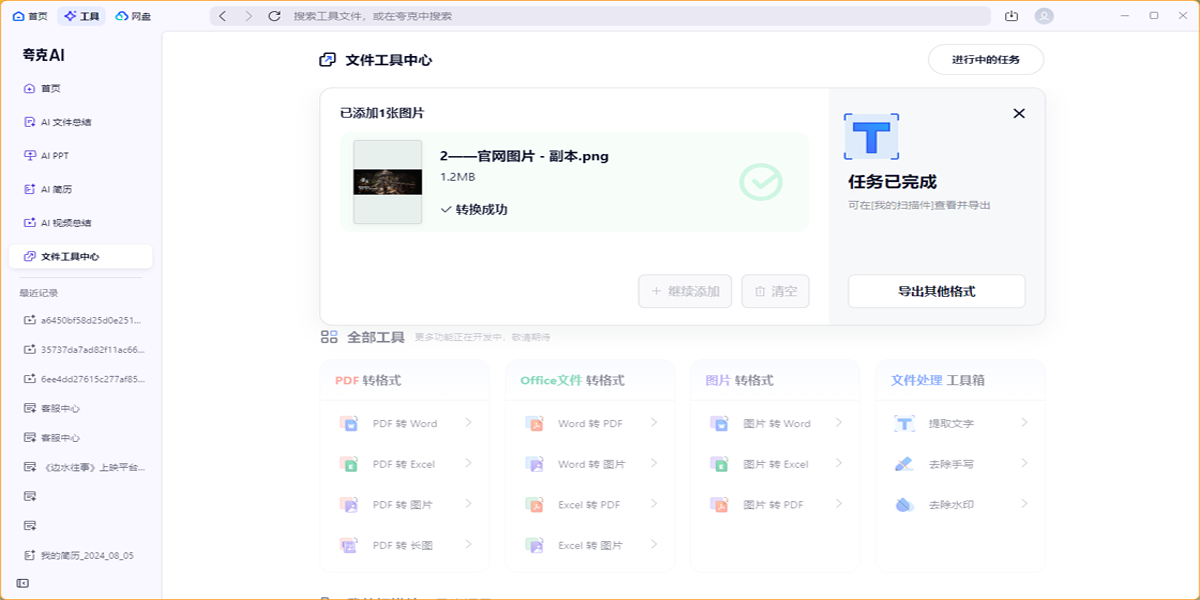Screen dimensions: 1200x600
Task: Open AI PPT from the sidebar
Action: point(60,155)
